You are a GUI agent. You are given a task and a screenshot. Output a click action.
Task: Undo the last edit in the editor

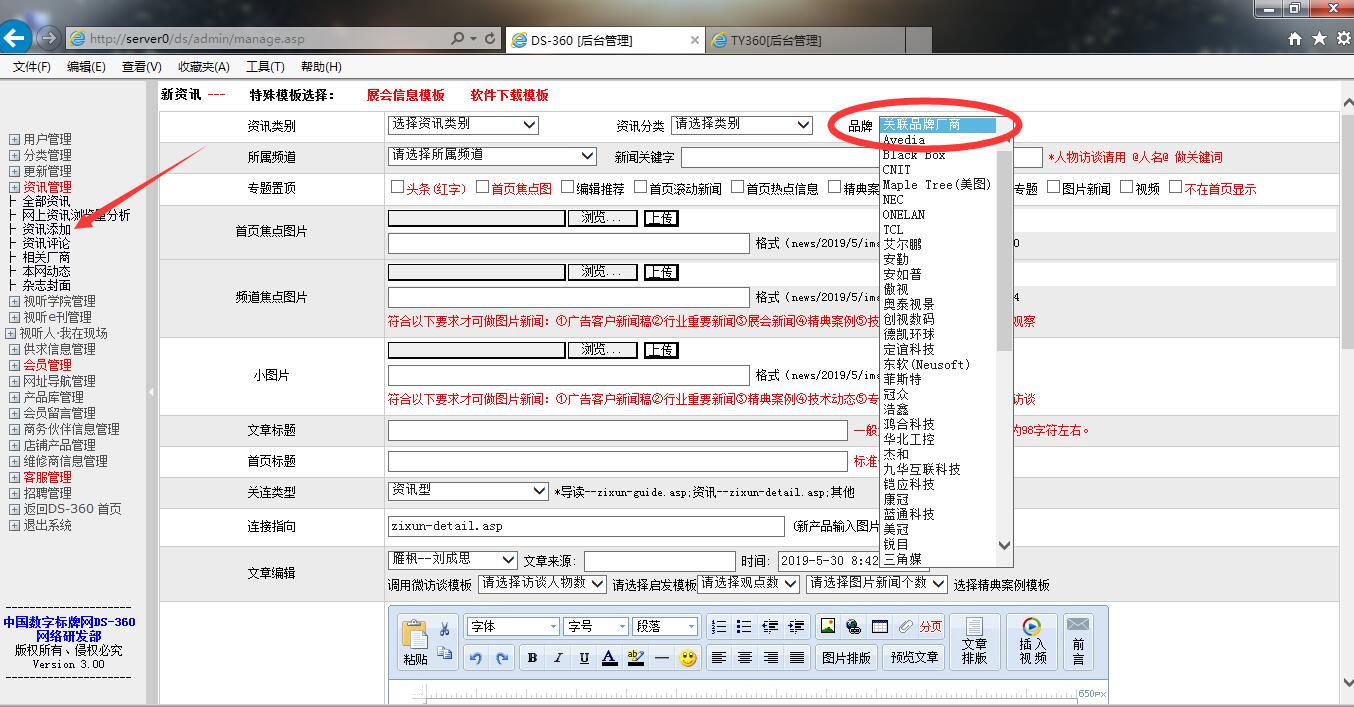[476, 658]
